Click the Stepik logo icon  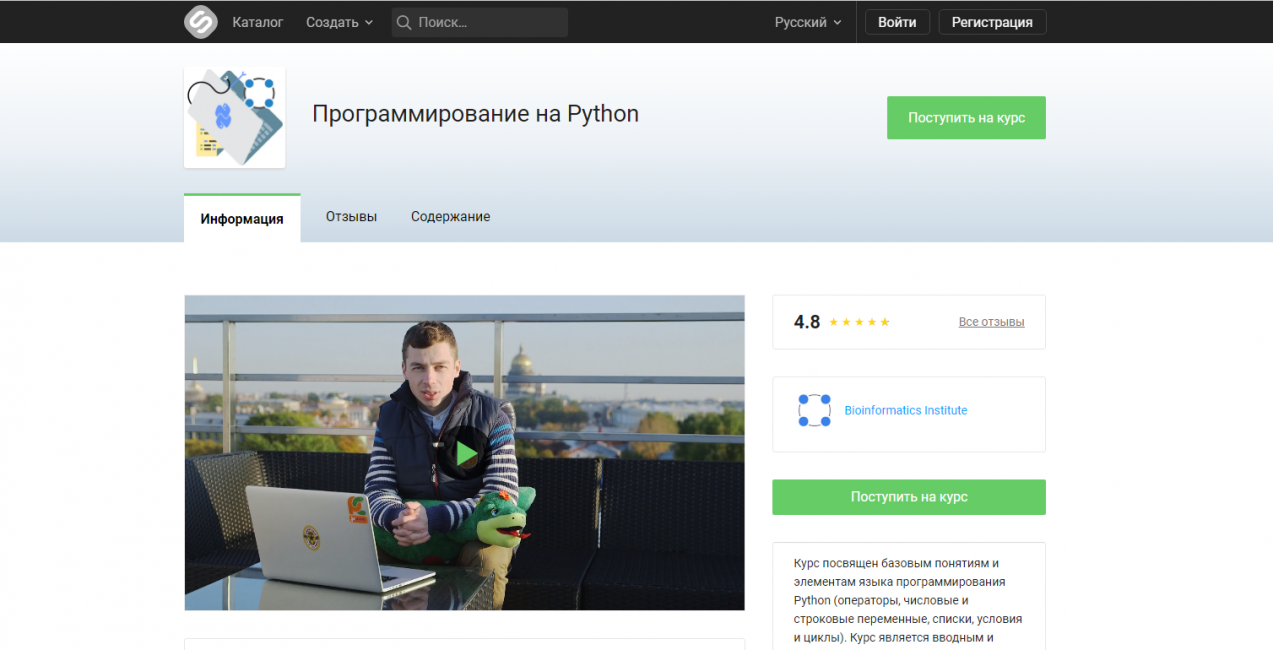(x=200, y=22)
